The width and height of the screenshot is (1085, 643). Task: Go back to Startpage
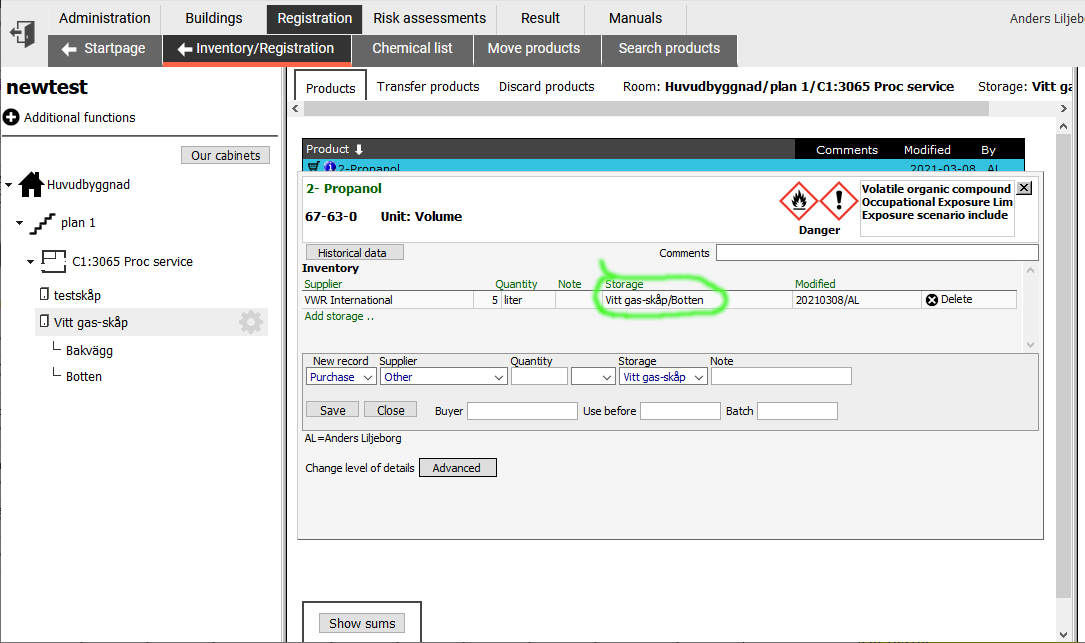(x=104, y=48)
